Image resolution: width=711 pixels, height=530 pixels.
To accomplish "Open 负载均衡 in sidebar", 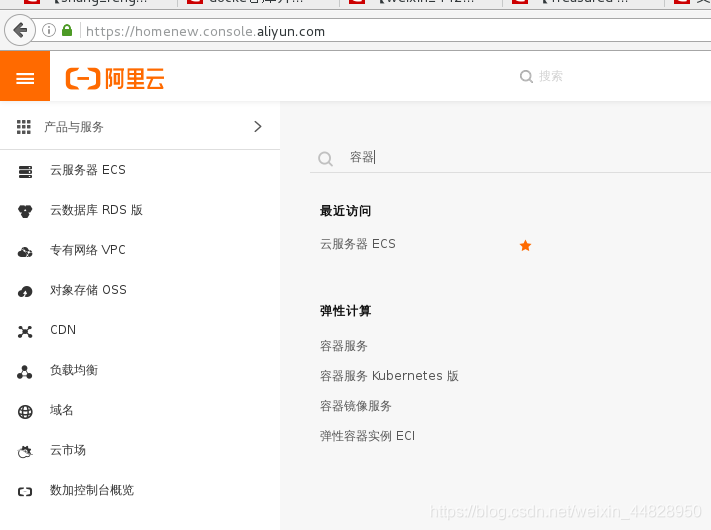I will tap(74, 370).
